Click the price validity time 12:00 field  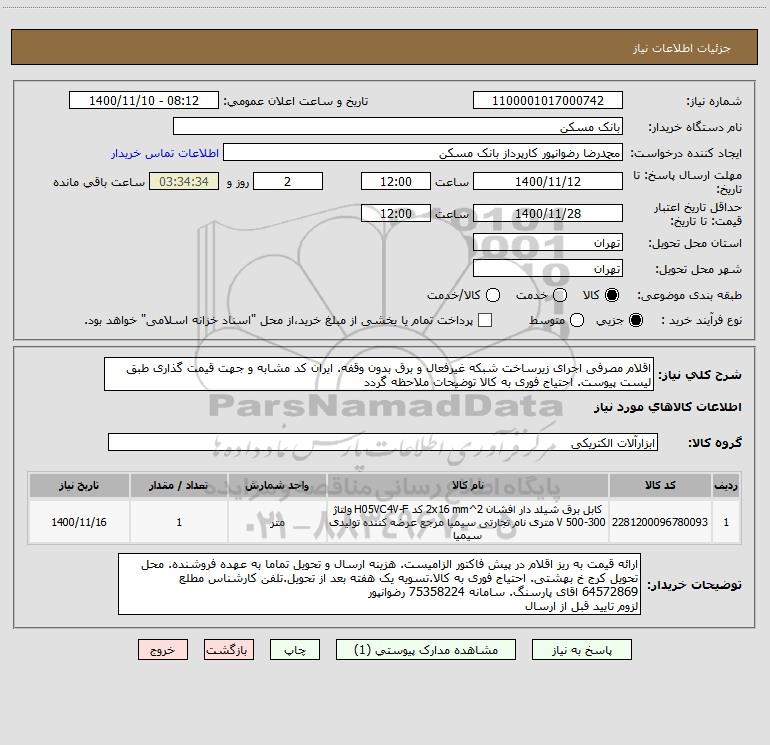coord(396,213)
